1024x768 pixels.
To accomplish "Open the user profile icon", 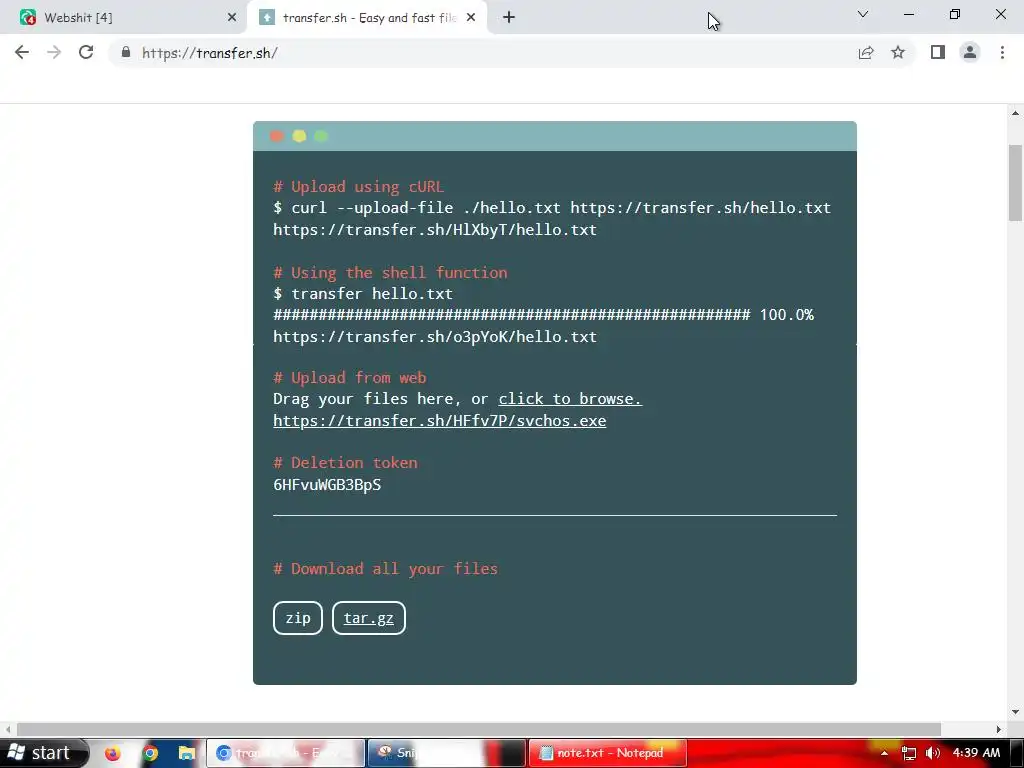I will click(x=970, y=52).
